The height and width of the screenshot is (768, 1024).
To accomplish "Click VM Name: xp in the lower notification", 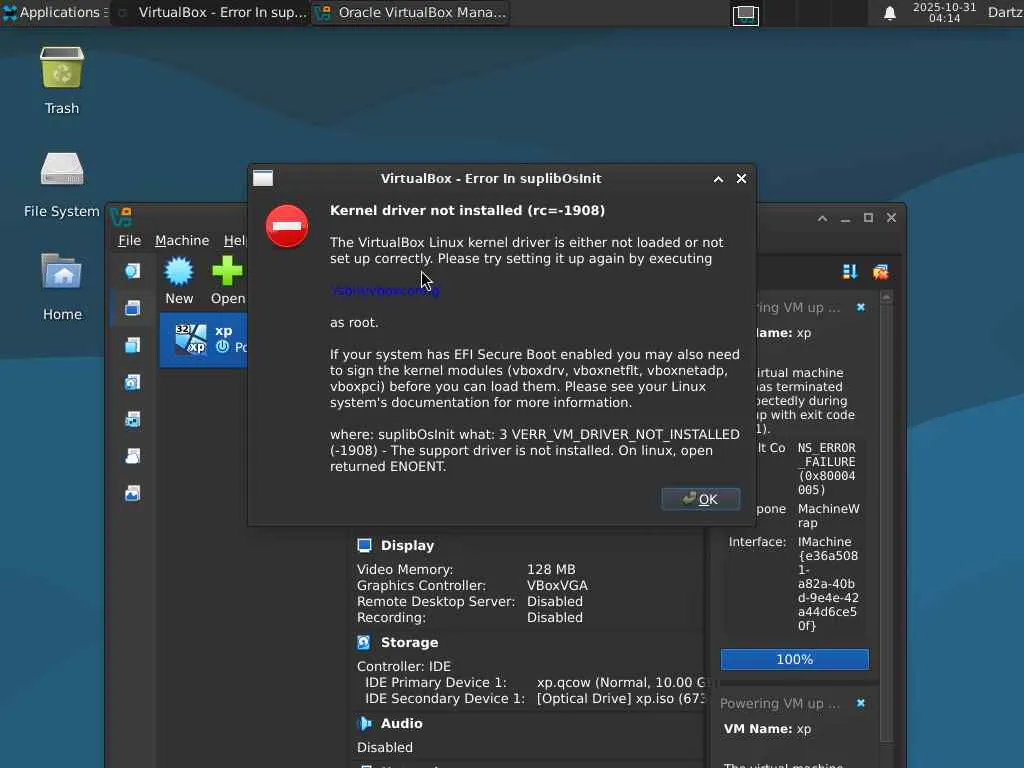I will 767,729.
